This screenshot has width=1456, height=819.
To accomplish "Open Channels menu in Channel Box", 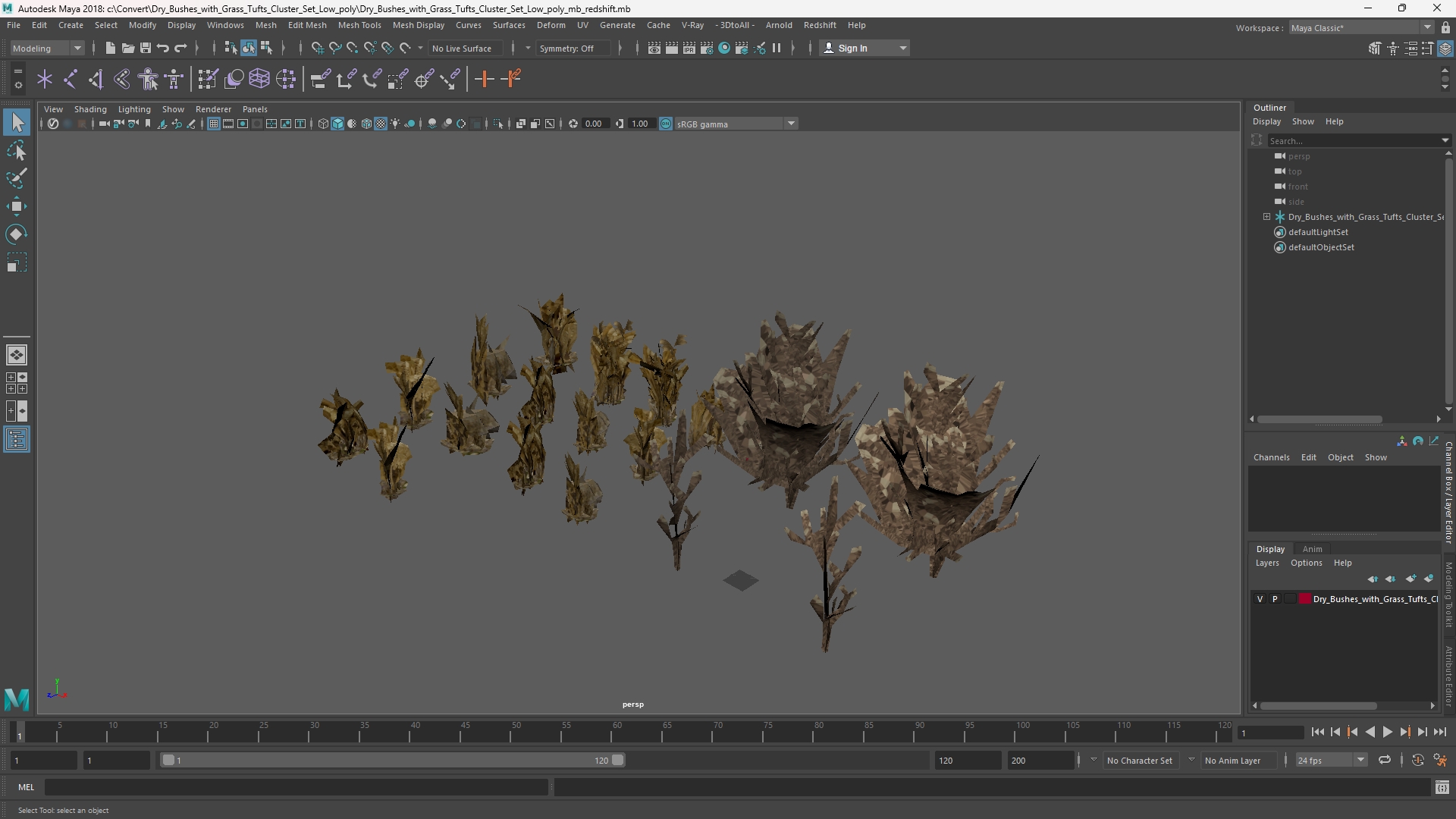I will (x=1271, y=457).
